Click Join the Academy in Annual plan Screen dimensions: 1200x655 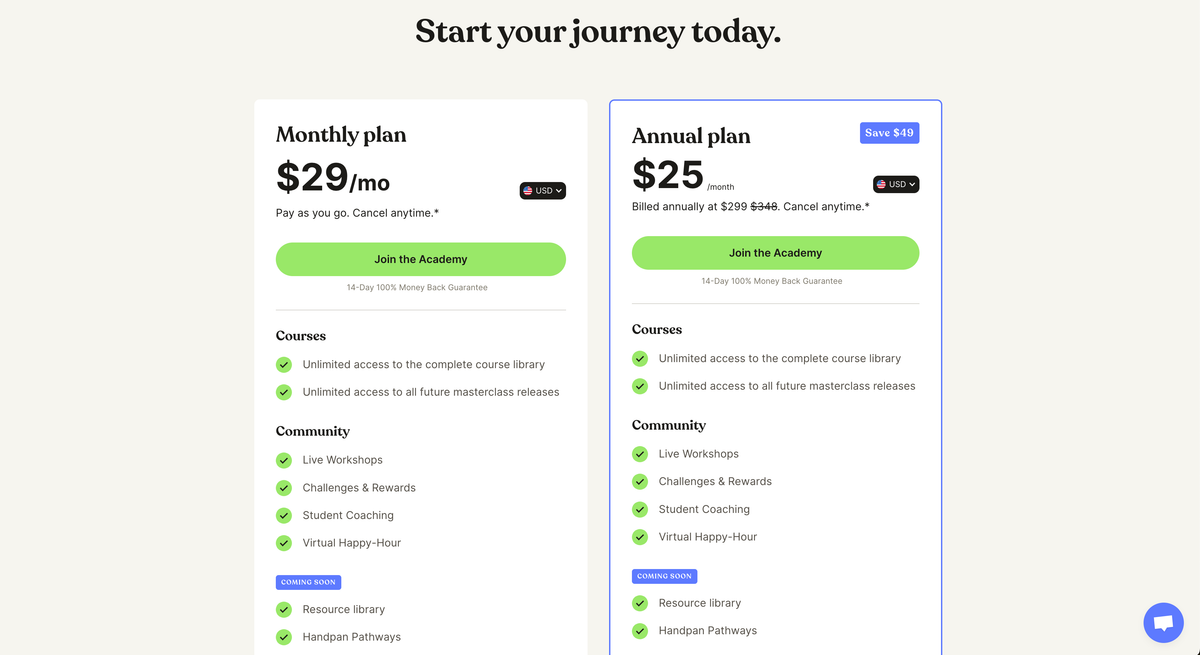(775, 253)
